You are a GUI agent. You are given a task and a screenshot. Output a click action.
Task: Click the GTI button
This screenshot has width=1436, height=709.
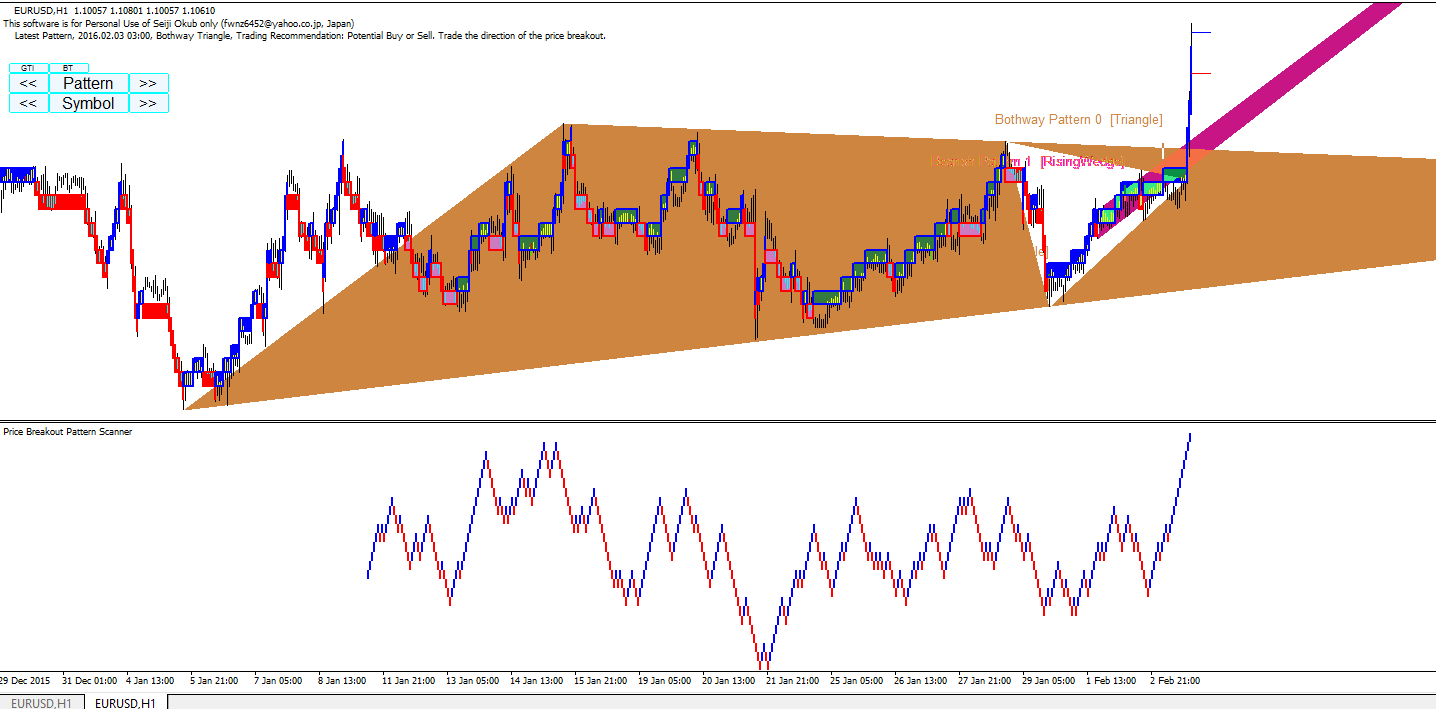(28, 68)
